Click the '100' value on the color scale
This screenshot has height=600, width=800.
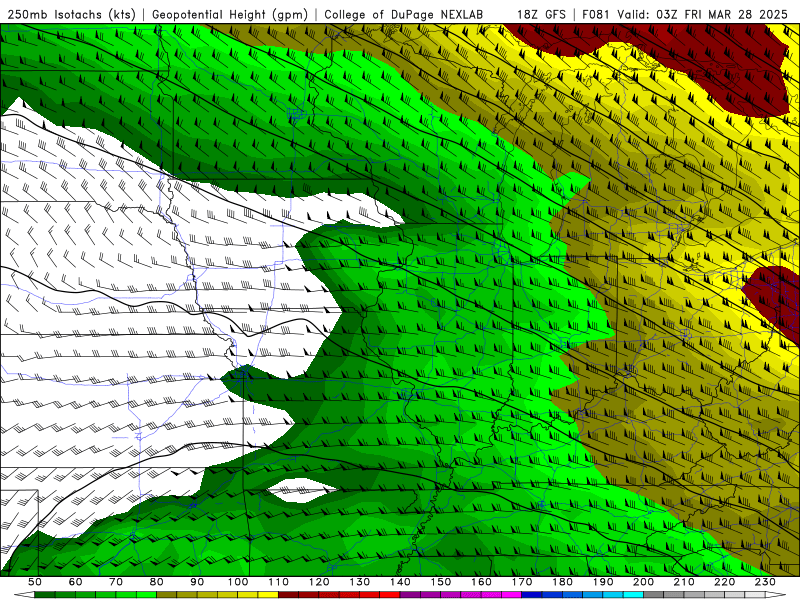[238, 582]
